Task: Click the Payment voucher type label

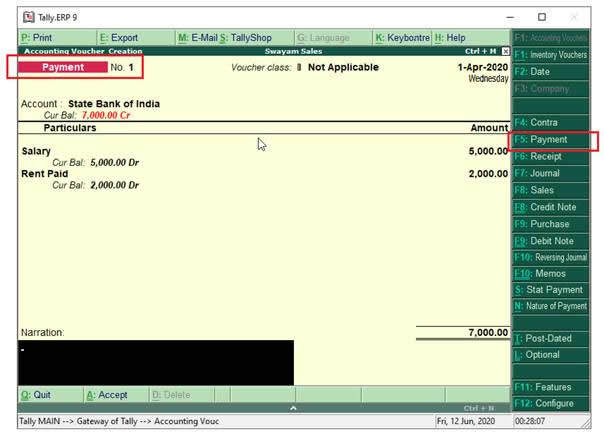Action: (x=63, y=67)
